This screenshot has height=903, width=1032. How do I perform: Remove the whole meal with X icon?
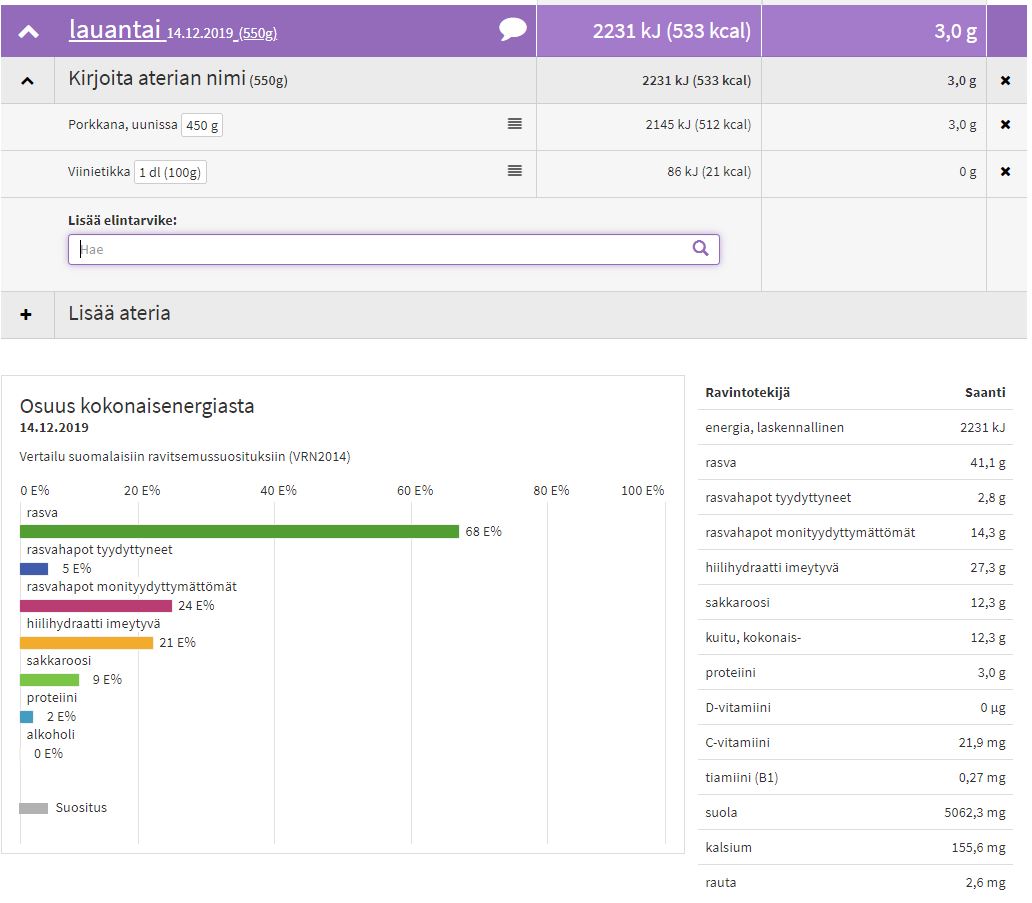point(1005,81)
